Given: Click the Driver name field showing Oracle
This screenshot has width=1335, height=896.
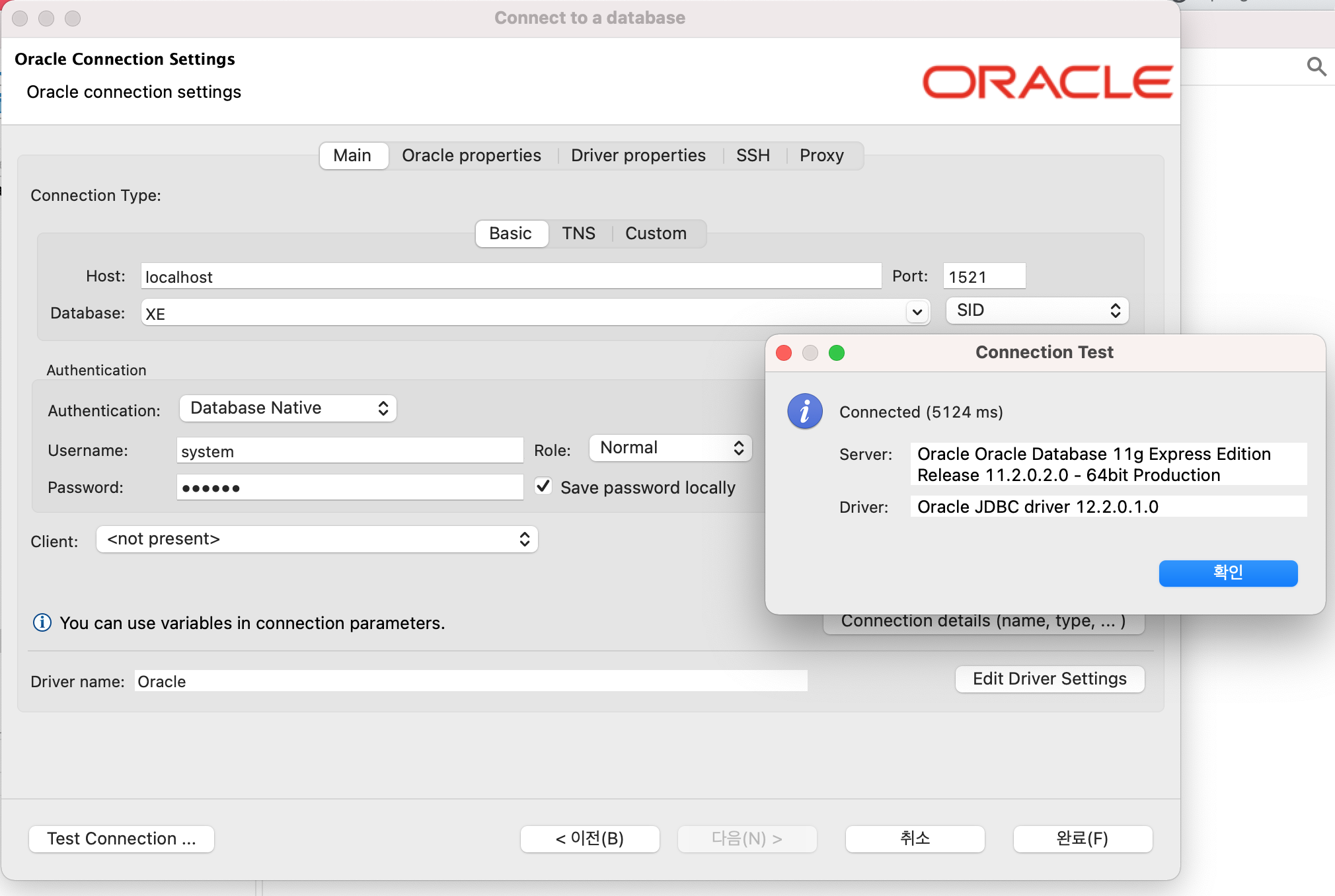Looking at the screenshot, I should coord(471,681).
